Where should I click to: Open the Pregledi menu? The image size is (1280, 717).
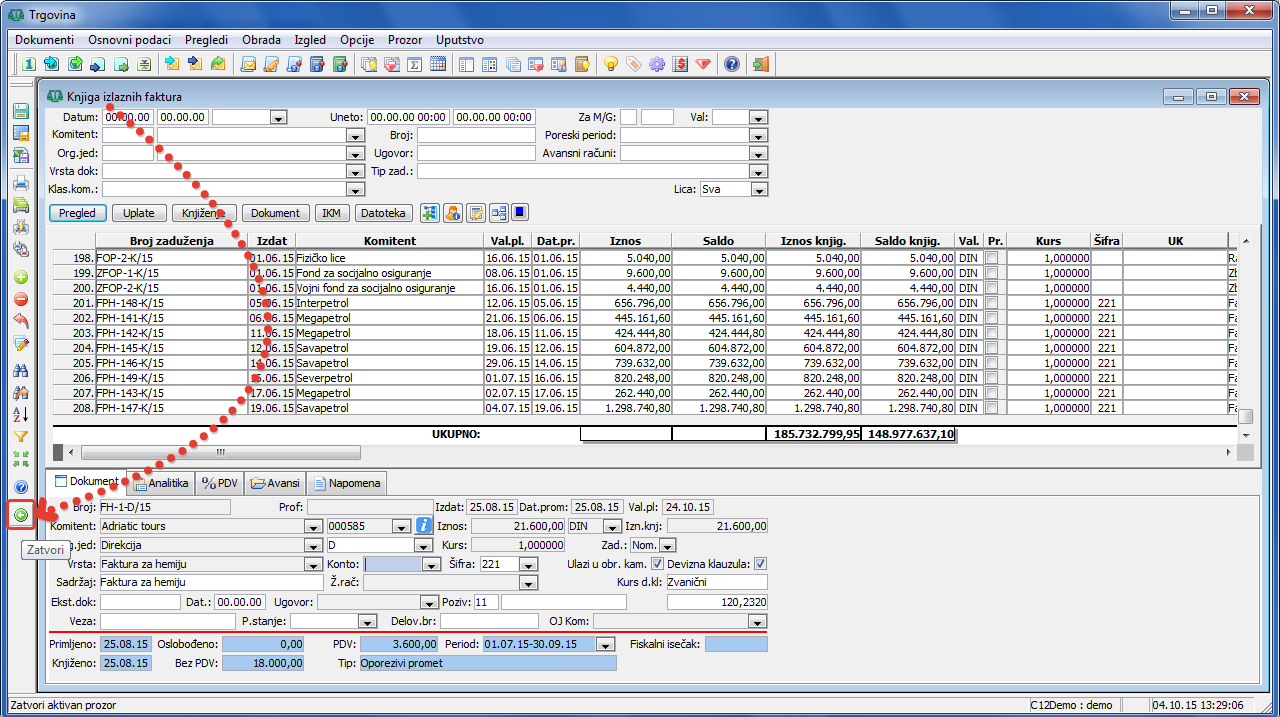(x=204, y=40)
